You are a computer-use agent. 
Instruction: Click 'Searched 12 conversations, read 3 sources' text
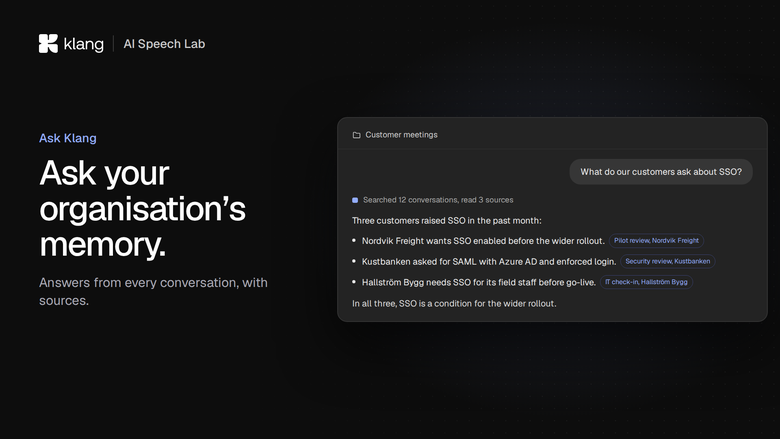point(438,200)
